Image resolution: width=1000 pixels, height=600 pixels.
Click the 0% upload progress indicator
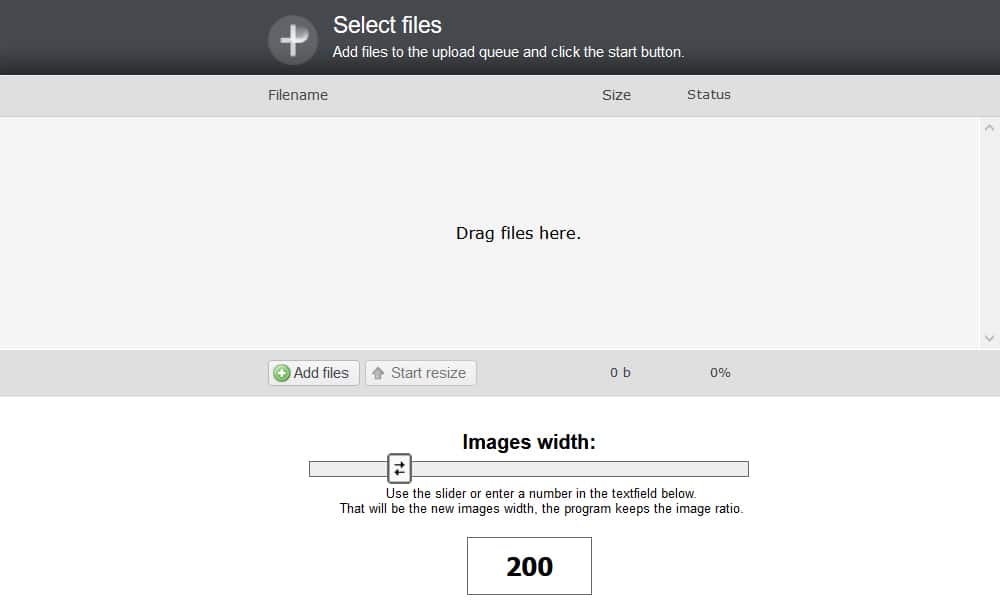coord(720,372)
